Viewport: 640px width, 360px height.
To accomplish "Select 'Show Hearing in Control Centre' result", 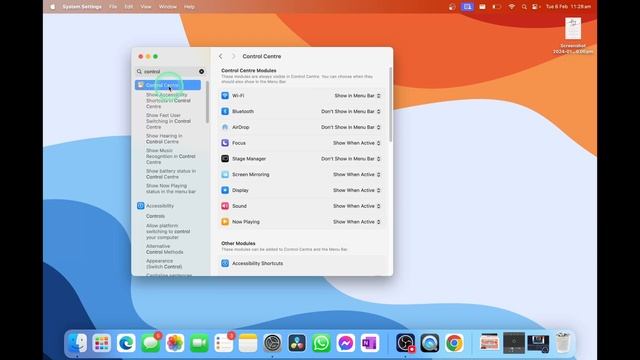I will pos(164,139).
